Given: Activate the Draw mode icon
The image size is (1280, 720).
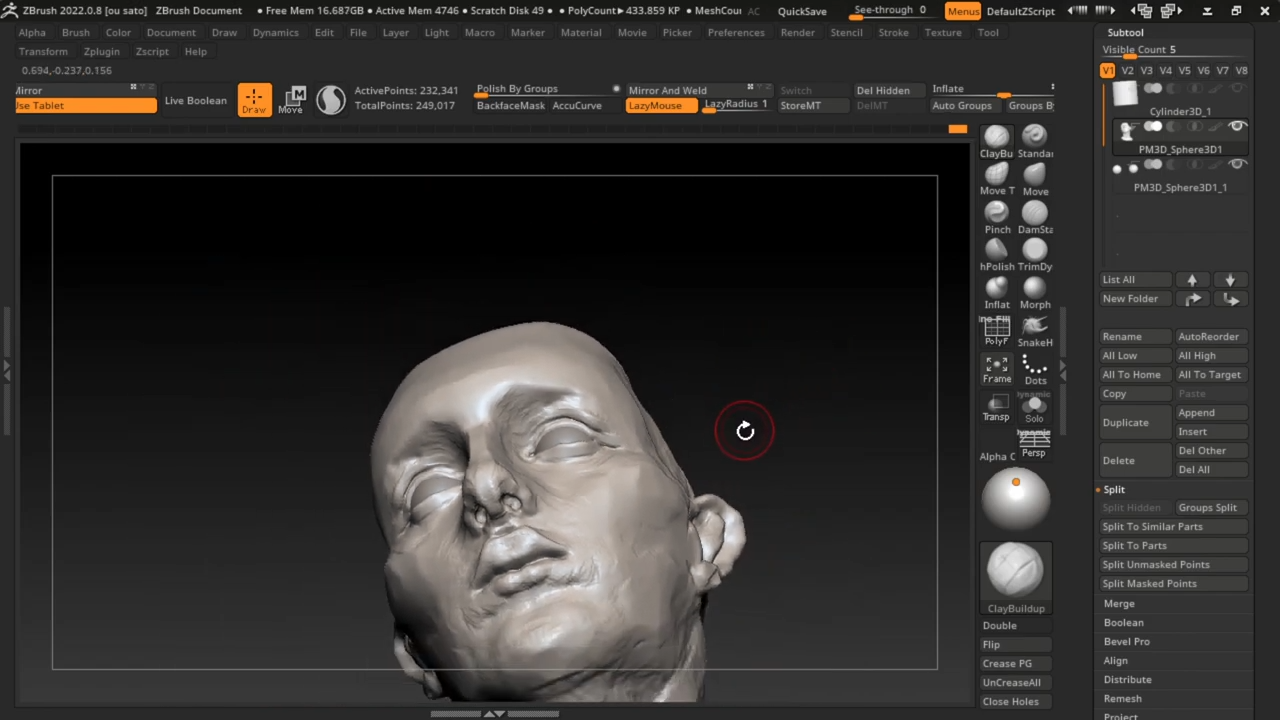Looking at the screenshot, I should [254, 100].
